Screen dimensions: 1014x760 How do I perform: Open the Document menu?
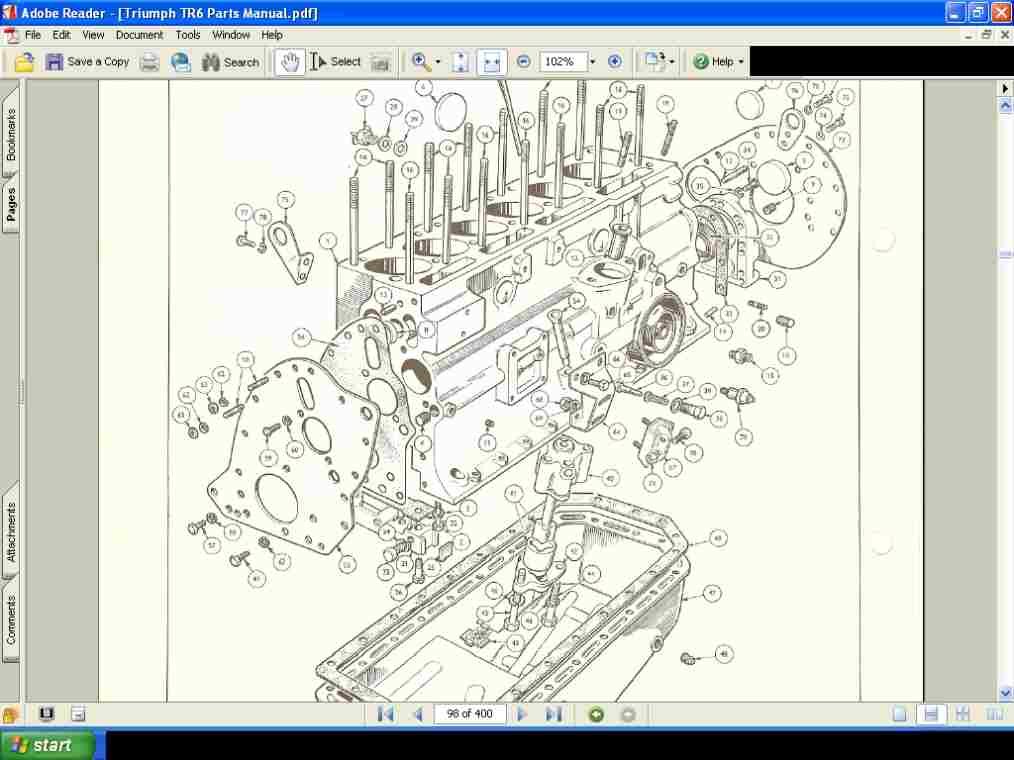coord(139,34)
